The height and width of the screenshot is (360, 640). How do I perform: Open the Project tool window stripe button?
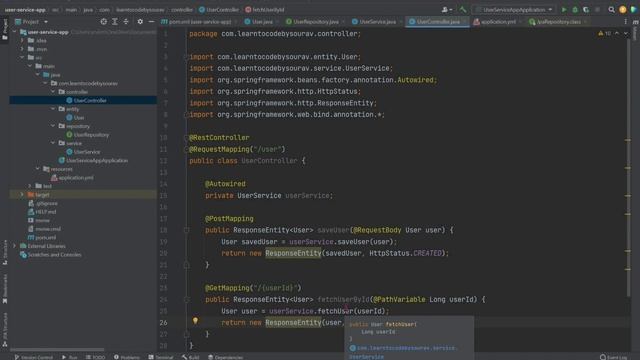click(4, 29)
